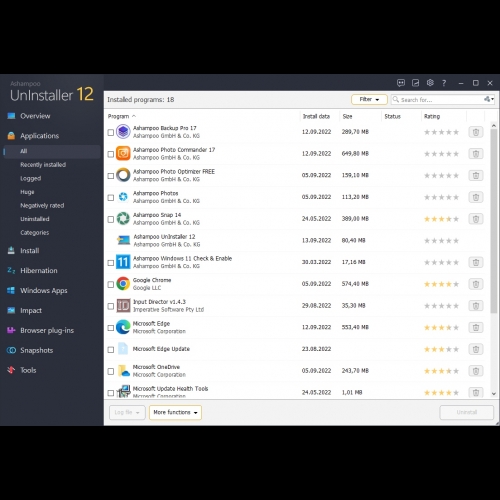
Task: Open the Filter dropdown
Action: (x=369, y=99)
